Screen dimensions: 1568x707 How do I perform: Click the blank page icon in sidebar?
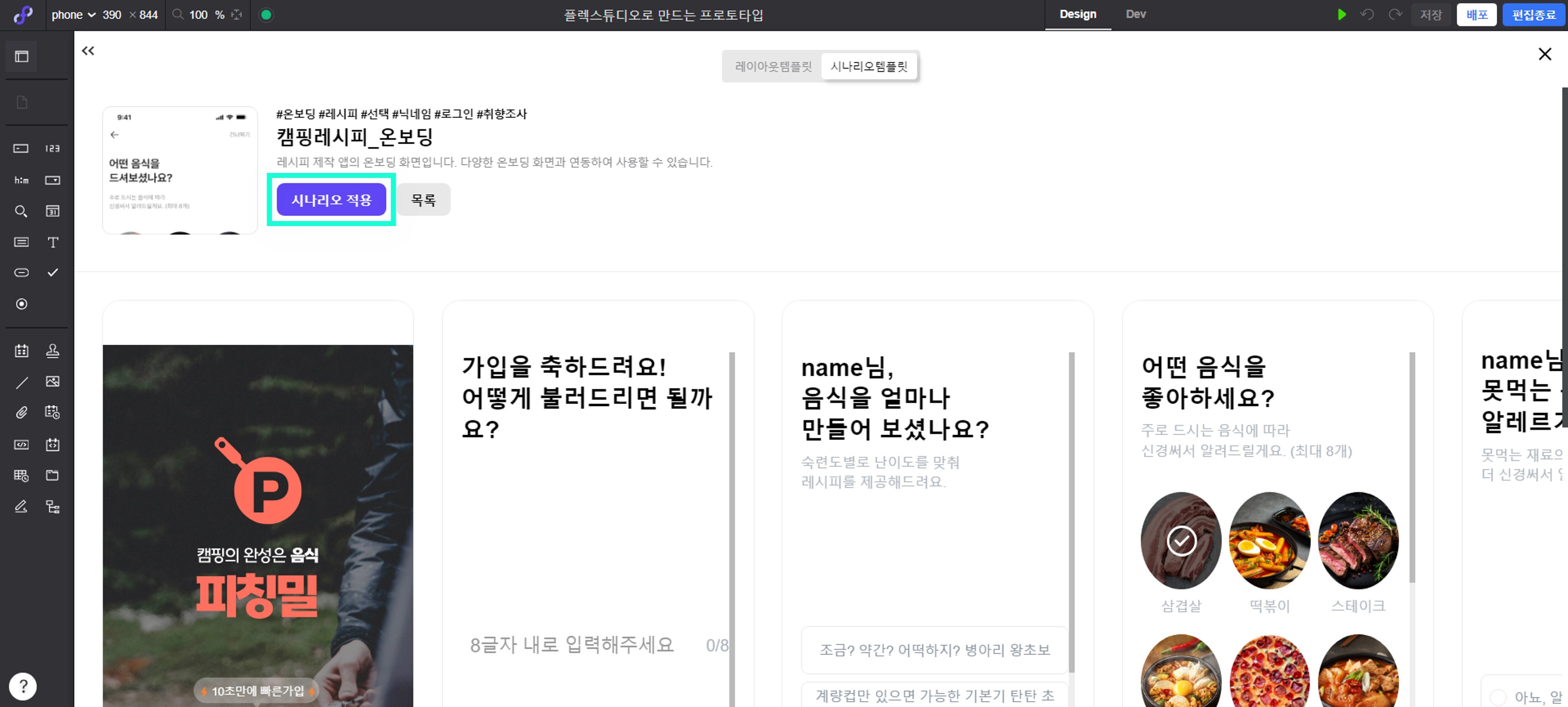point(21,102)
